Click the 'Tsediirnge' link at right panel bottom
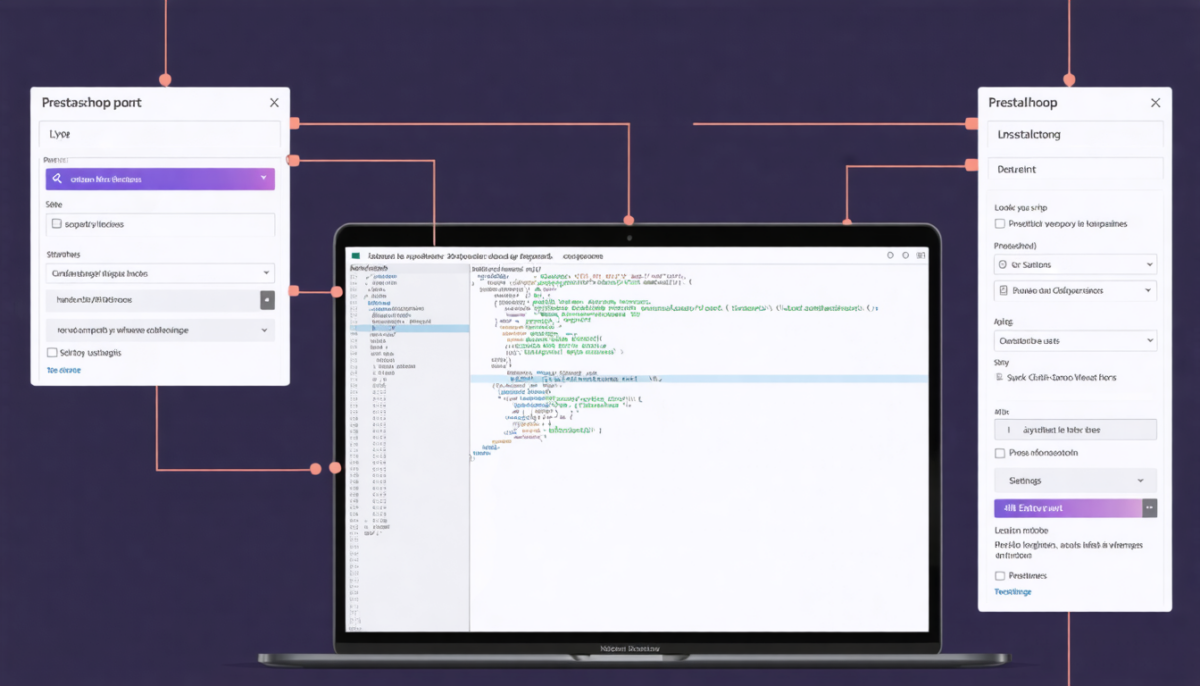Image resolution: width=1200 pixels, height=686 pixels. point(1013,592)
